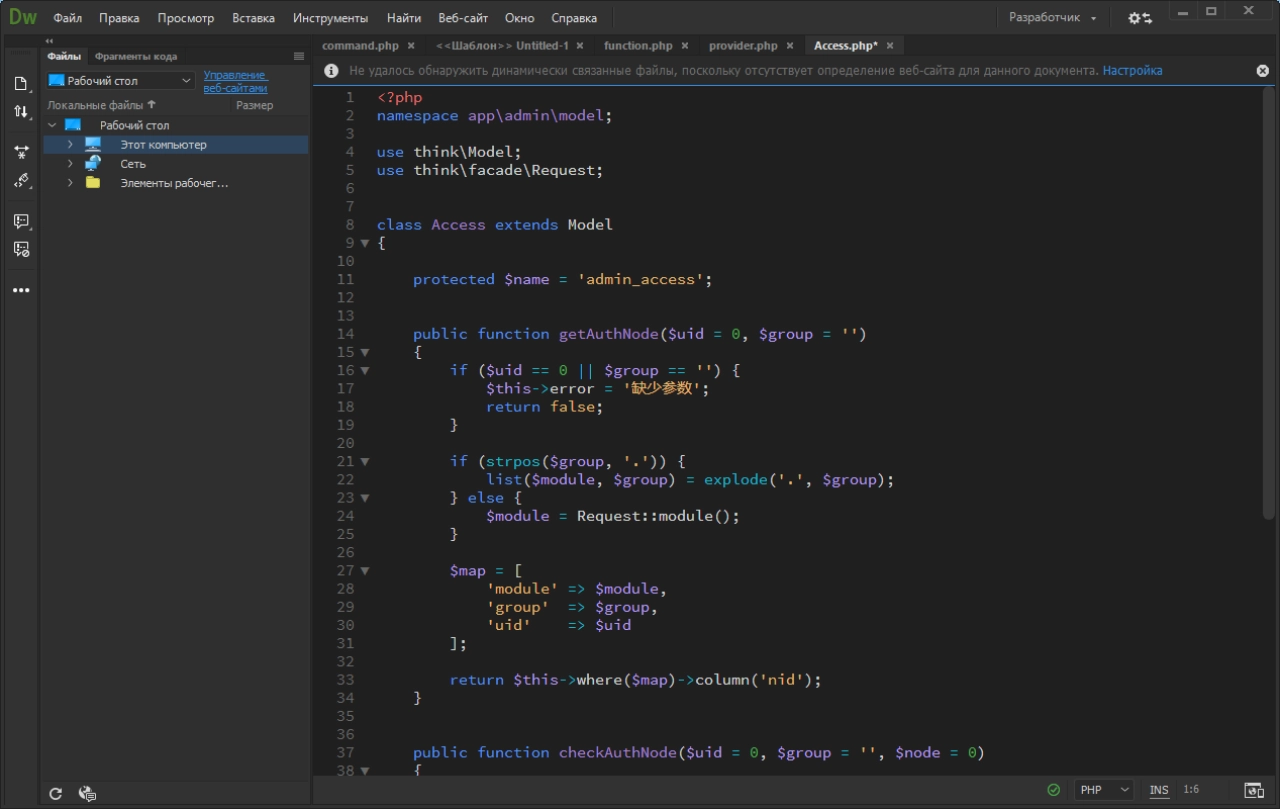Image resolution: width=1280 pixels, height=809 pixels.
Task: Collapse code fold at line 9
Action: coord(365,243)
